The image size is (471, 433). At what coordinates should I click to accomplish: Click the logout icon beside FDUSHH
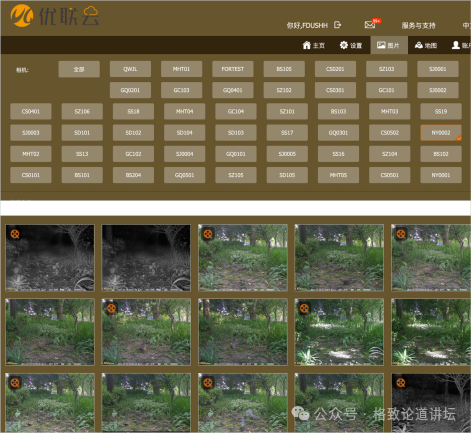point(337,25)
